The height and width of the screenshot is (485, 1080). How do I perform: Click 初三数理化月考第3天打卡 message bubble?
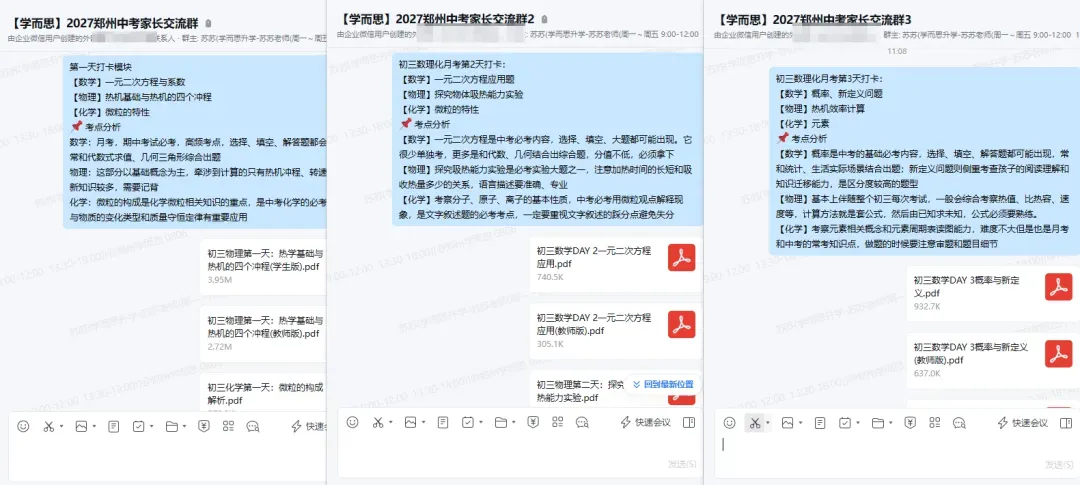pos(924,161)
